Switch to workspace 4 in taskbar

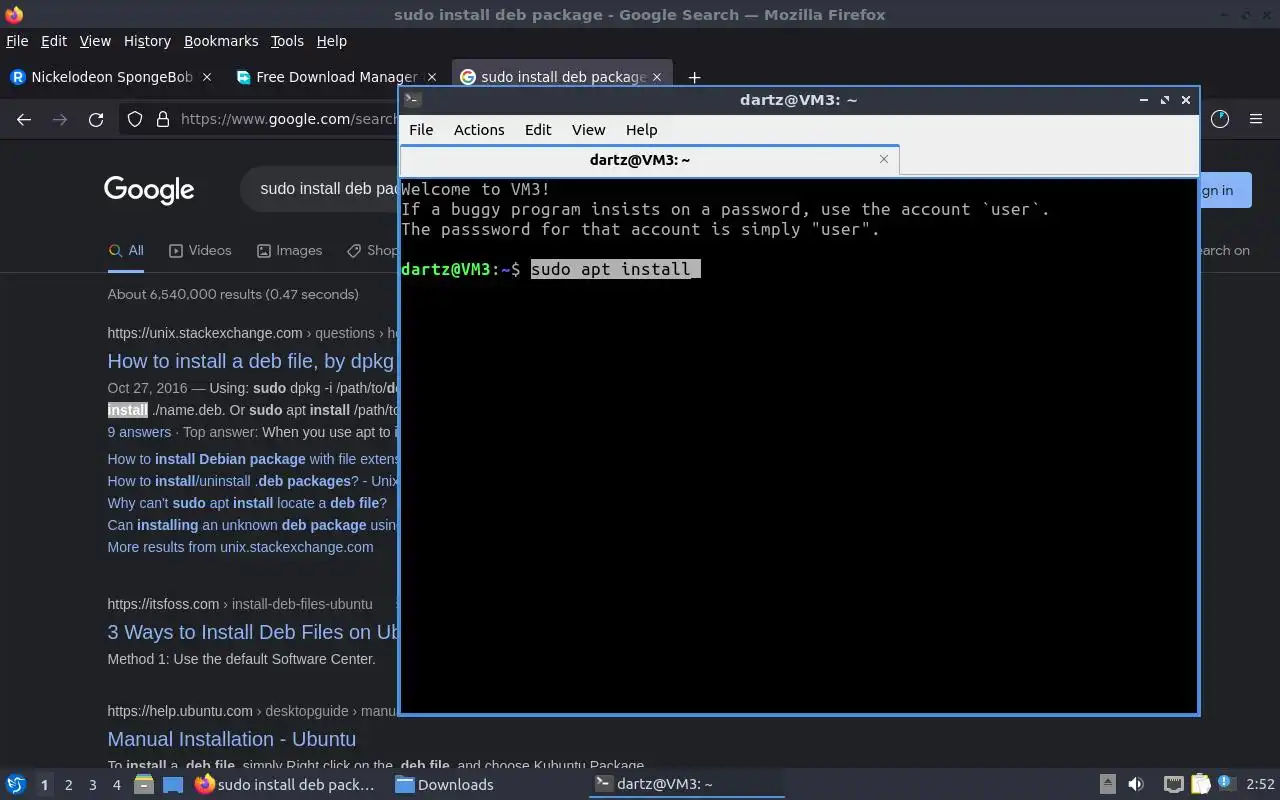click(116, 785)
